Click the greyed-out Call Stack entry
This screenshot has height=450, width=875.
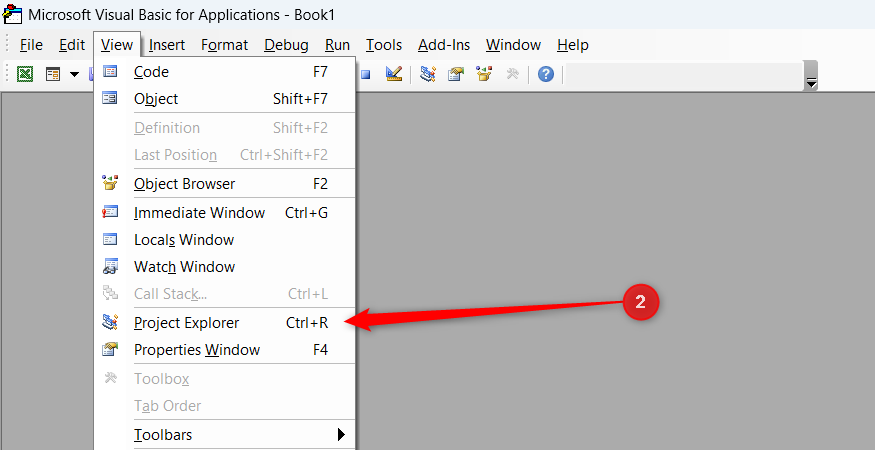[225, 294]
